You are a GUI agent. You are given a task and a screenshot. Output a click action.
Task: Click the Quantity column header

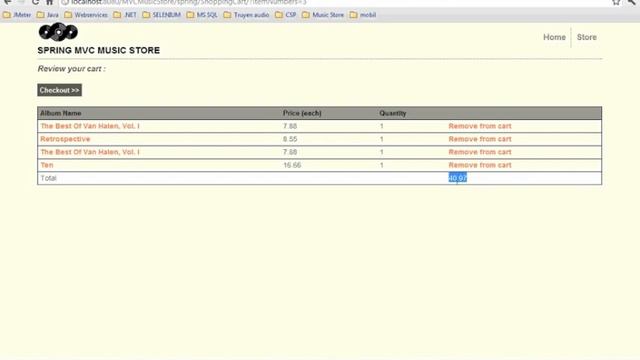click(x=392, y=113)
